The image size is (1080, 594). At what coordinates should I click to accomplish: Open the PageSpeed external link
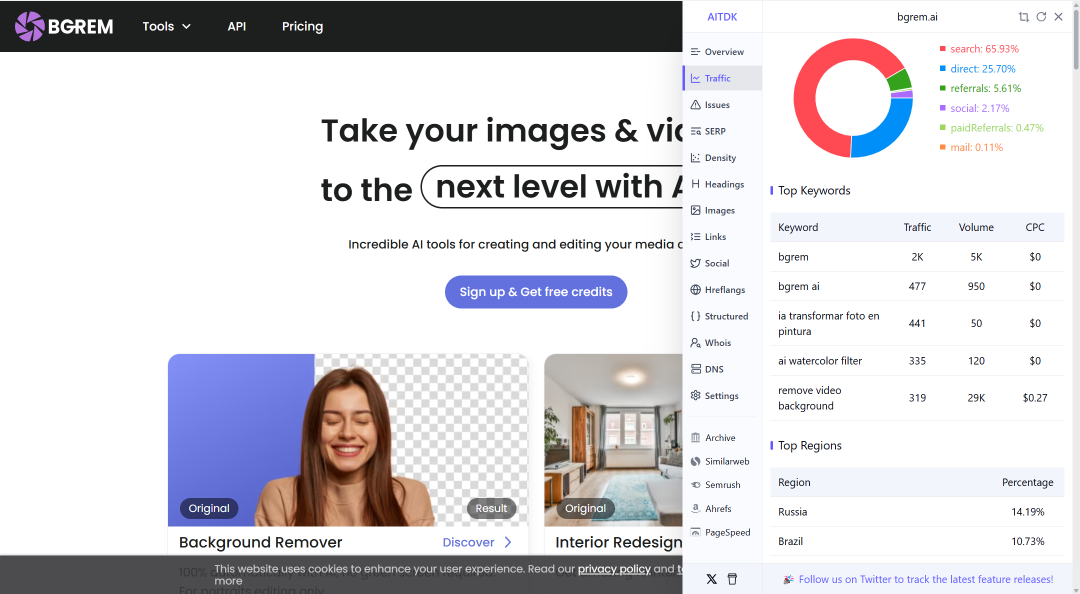pyautogui.click(x=722, y=532)
